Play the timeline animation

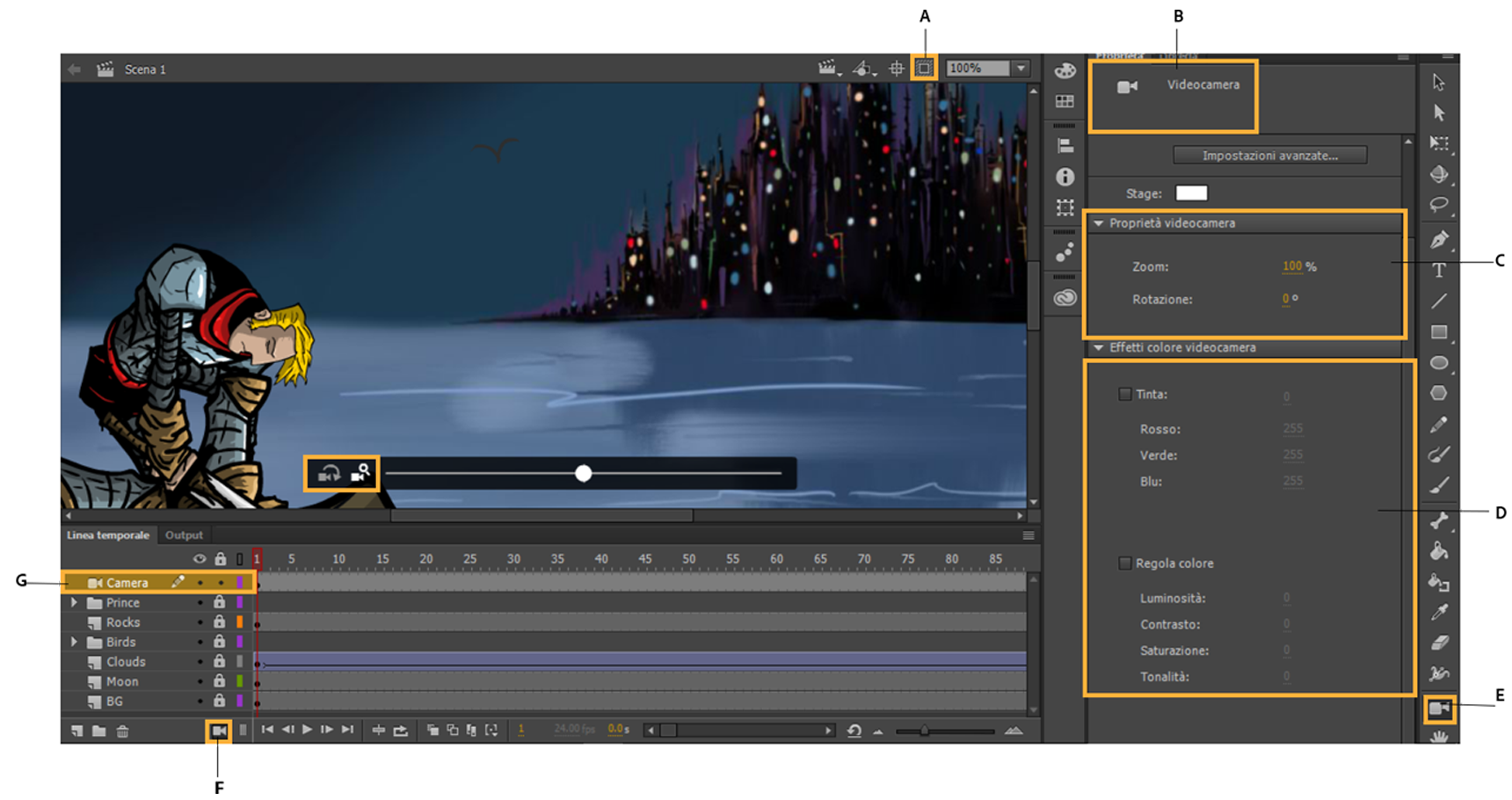(x=307, y=730)
